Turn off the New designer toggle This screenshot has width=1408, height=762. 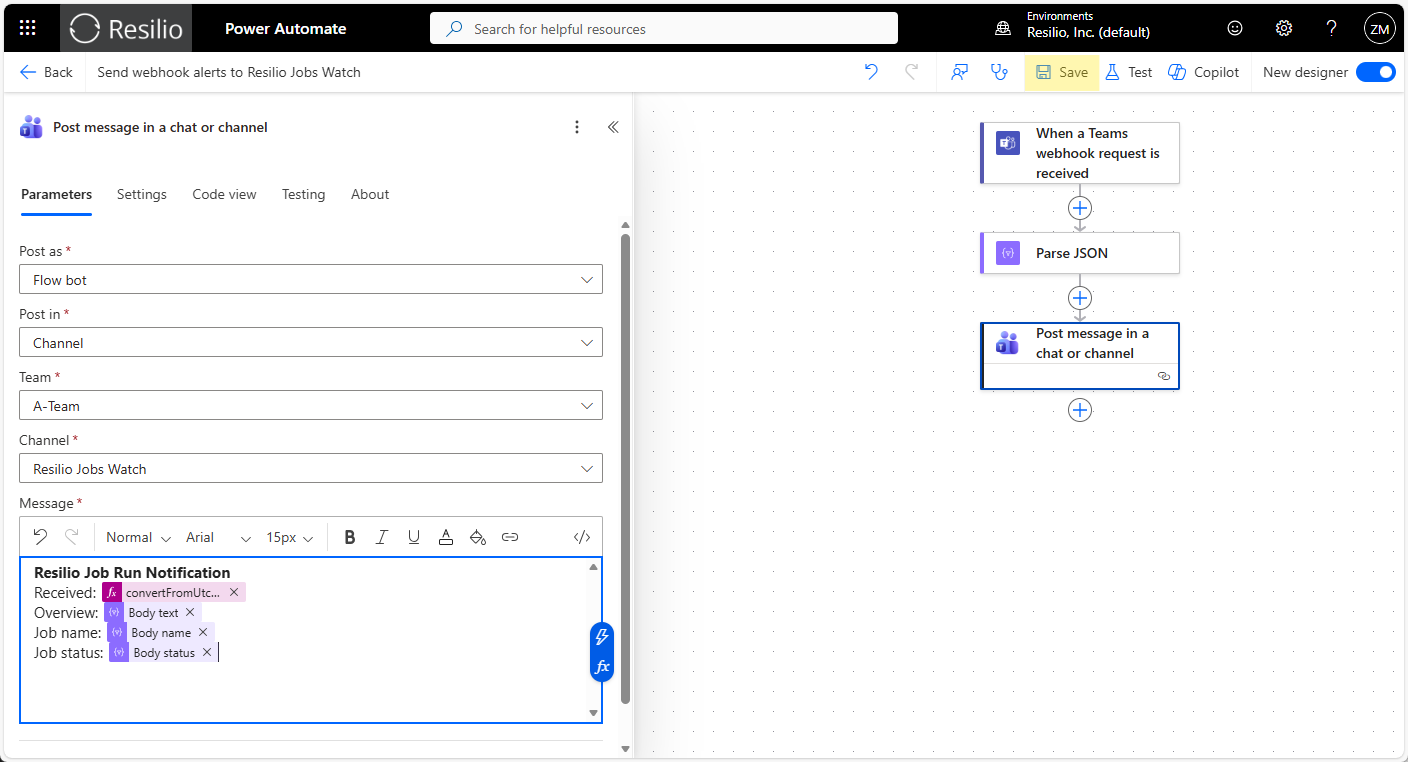pyautogui.click(x=1375, y=72)
